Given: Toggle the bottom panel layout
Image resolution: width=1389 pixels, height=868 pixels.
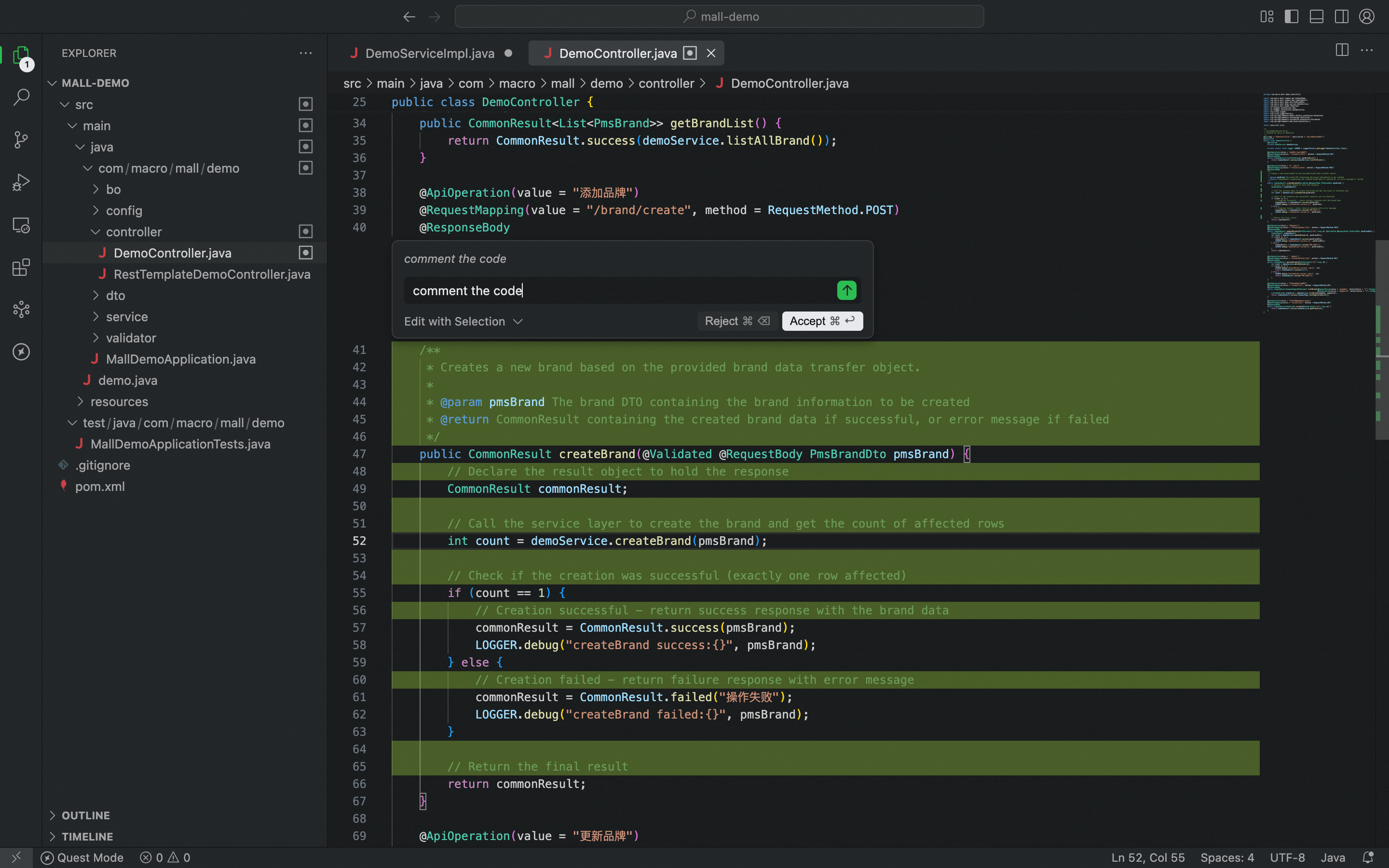Looking at the screenshot, I should (x=1316, y=17).
